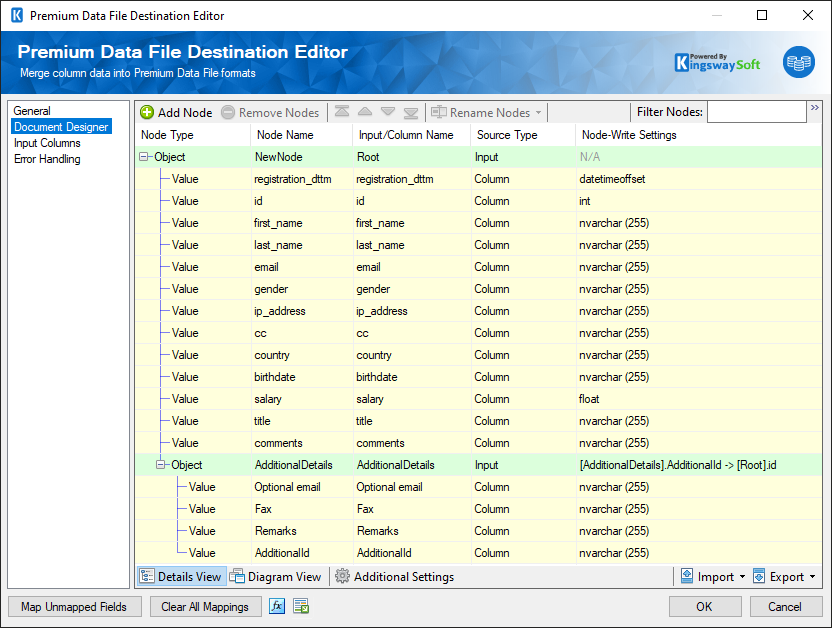
Task: Click the Remove Nodes button
Action: 270,112
